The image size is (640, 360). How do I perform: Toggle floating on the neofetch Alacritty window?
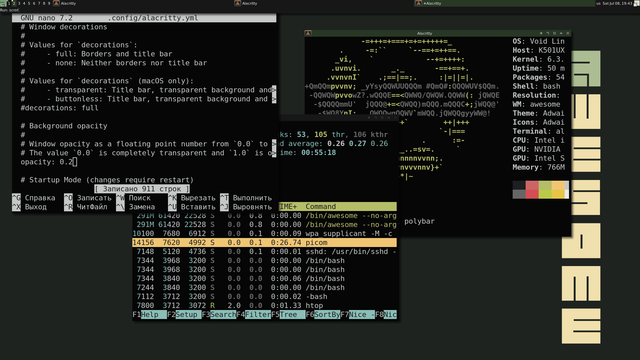click(541, 33)
